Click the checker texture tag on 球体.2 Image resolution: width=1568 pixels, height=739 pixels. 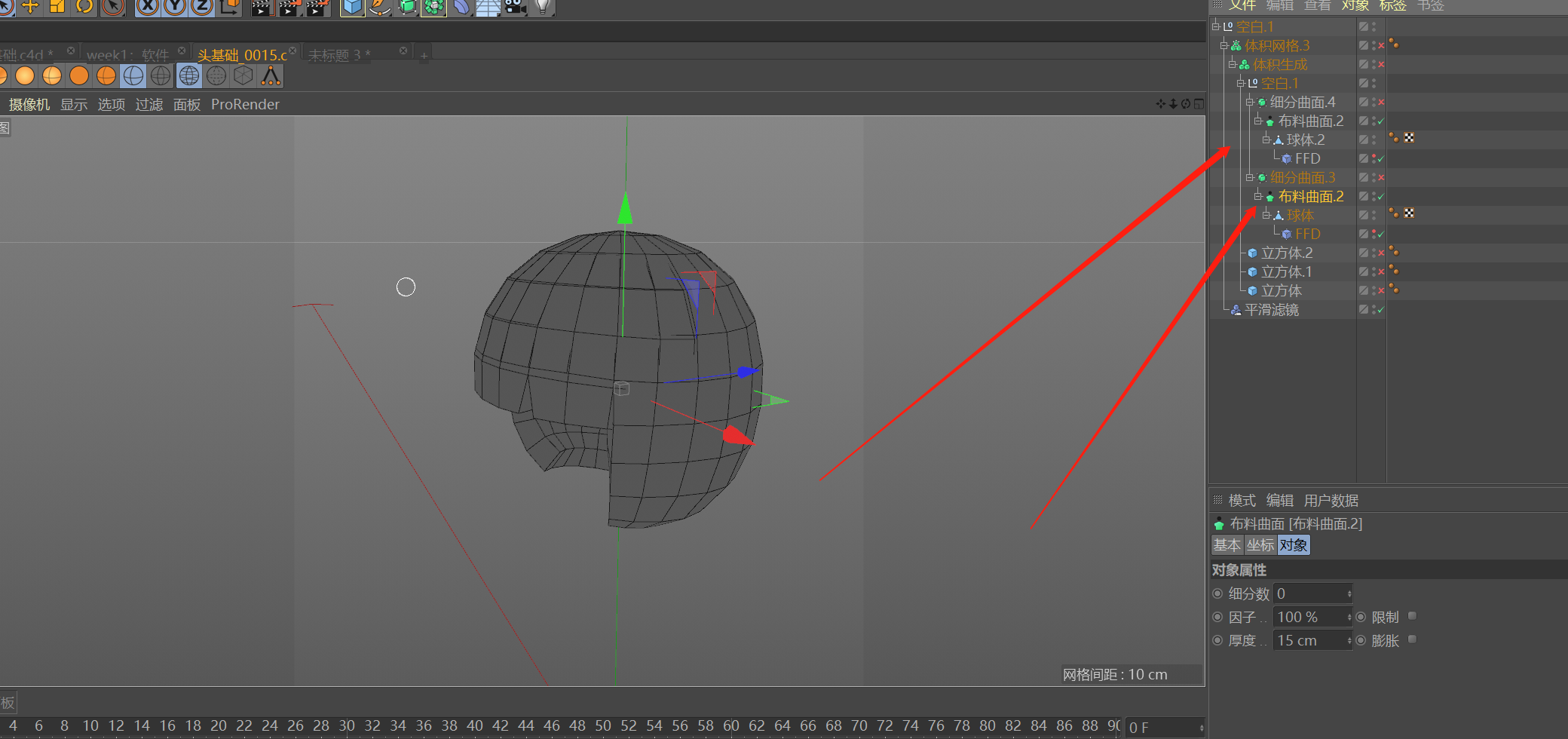pyautogui.click(x=1409, y=138)
